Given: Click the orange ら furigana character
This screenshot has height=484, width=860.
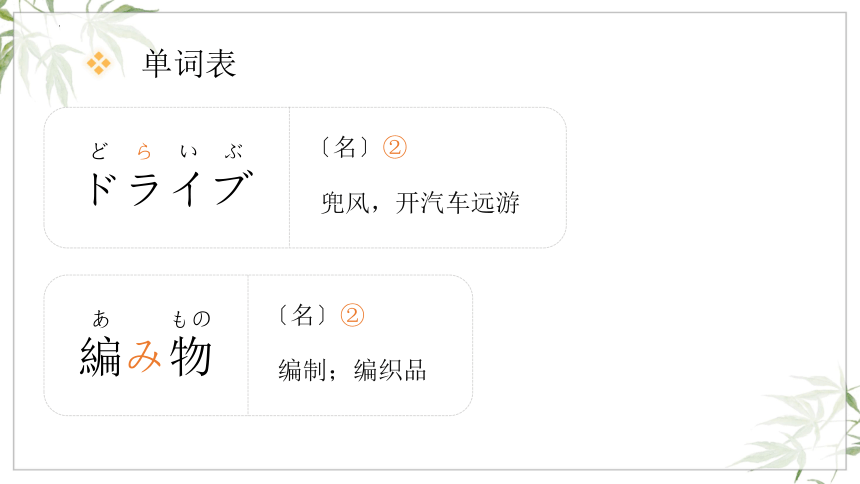Looking at the screenshot, I should coord(144,151).
